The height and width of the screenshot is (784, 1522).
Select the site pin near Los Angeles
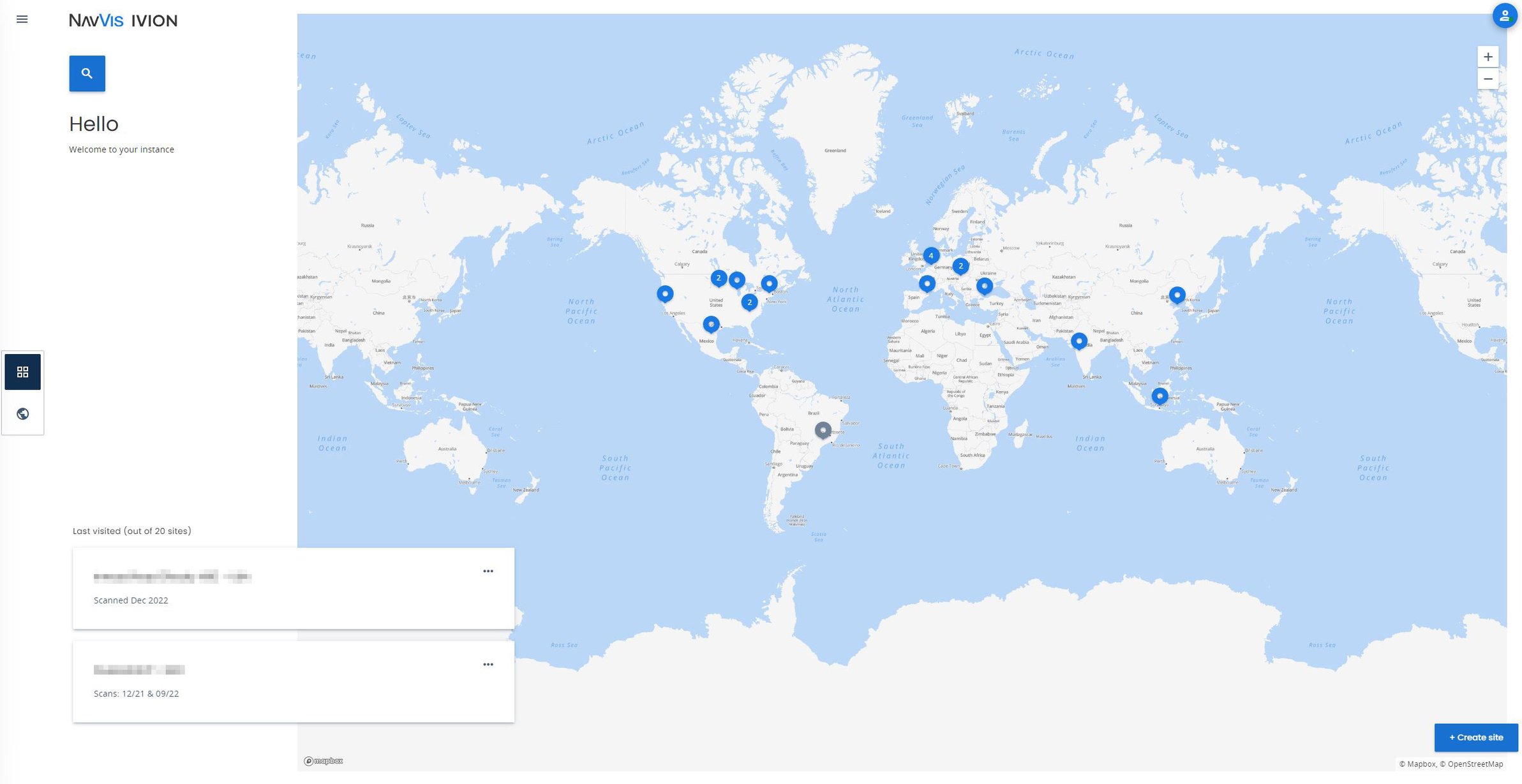tap(664, 293)
